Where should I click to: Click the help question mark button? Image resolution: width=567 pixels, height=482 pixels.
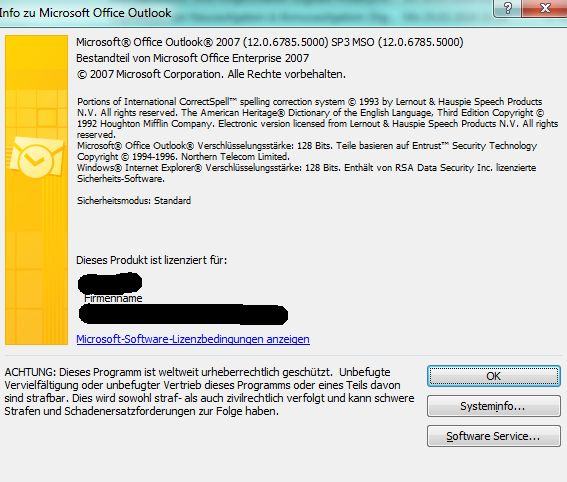(x=508, y=8)
